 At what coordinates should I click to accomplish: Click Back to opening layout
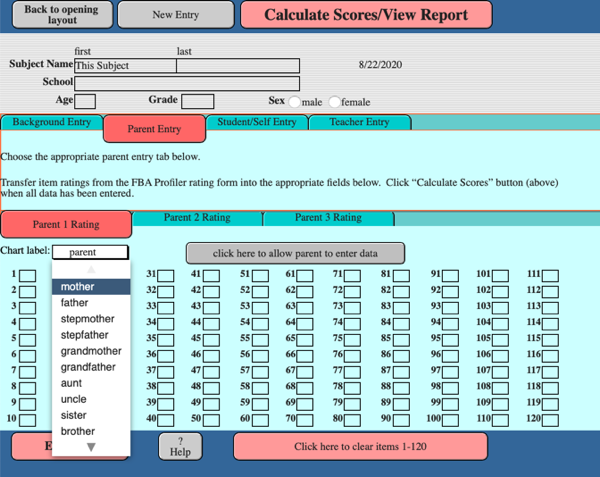55,15
